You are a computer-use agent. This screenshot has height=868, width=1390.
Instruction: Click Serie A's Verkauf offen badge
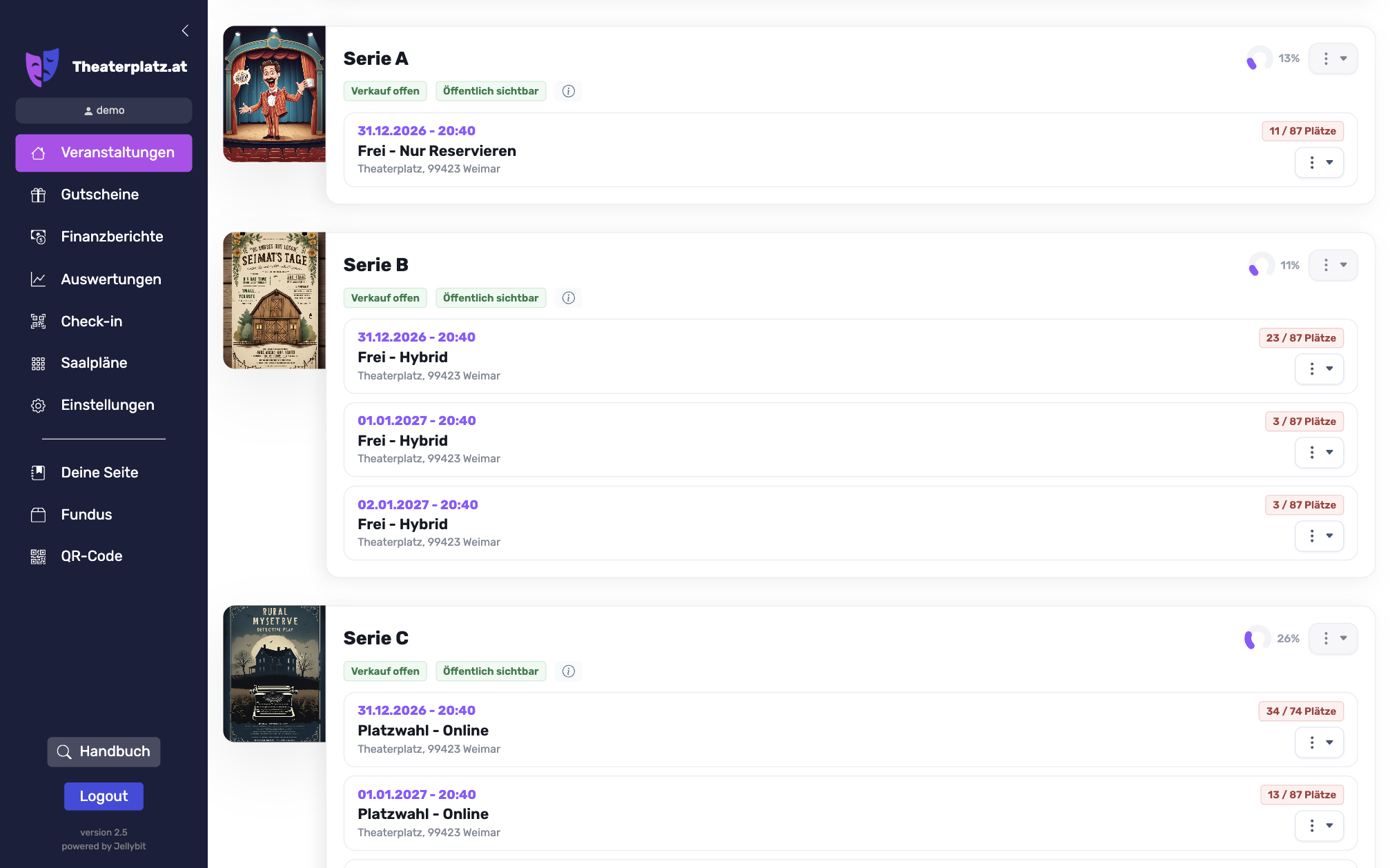tap(385, 91)
